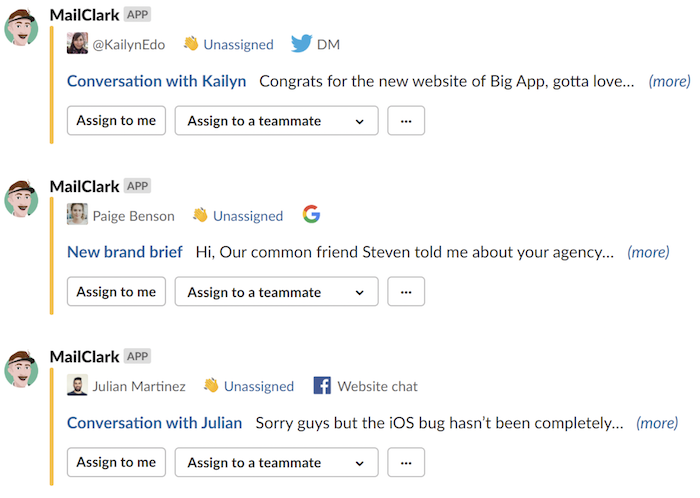Image resolution: width=700 pixels, height=498 pixels.
Task: Click the MailClark avatar on the last message
Action: click(21, 369)
